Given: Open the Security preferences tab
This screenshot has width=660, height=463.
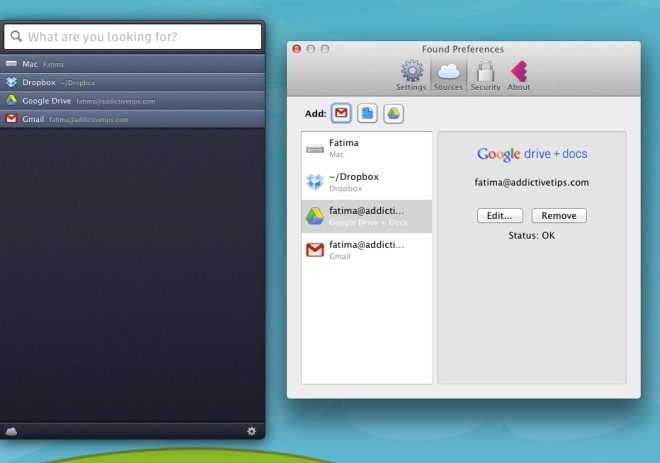Looking at the screenshot, I should [x=485, y=75].
